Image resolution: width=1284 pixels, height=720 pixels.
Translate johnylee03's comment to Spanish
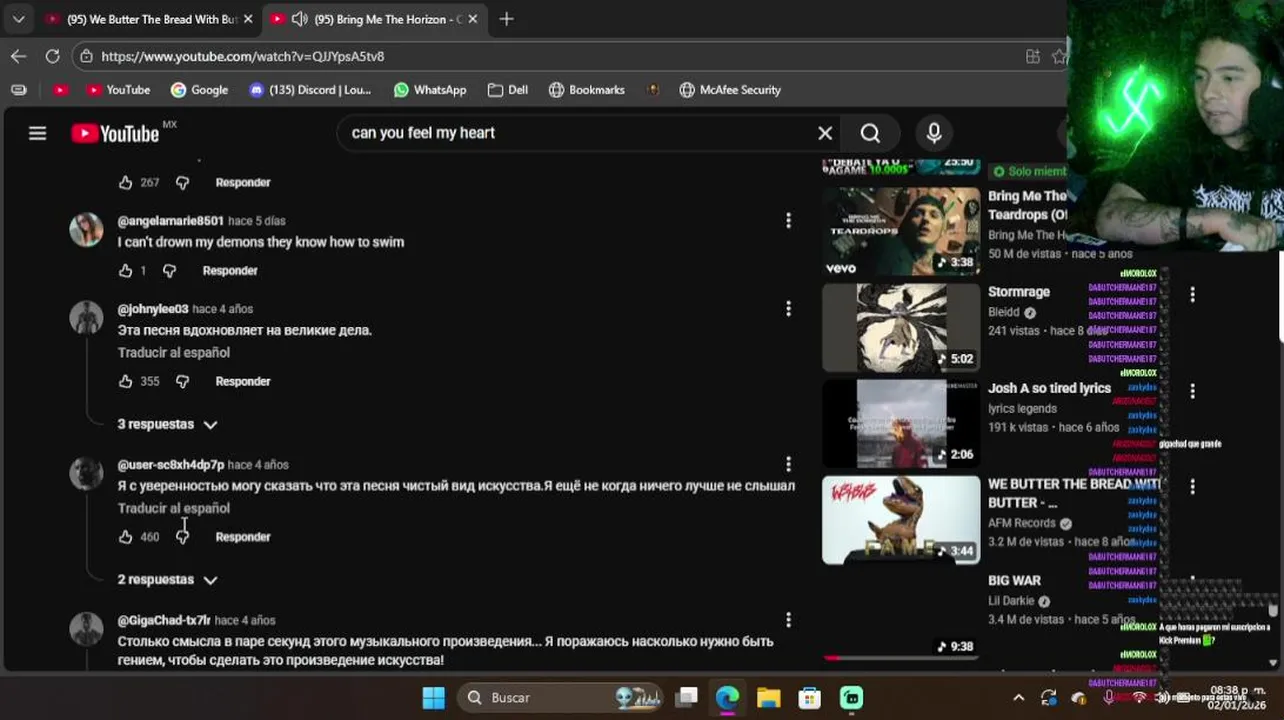174,352
